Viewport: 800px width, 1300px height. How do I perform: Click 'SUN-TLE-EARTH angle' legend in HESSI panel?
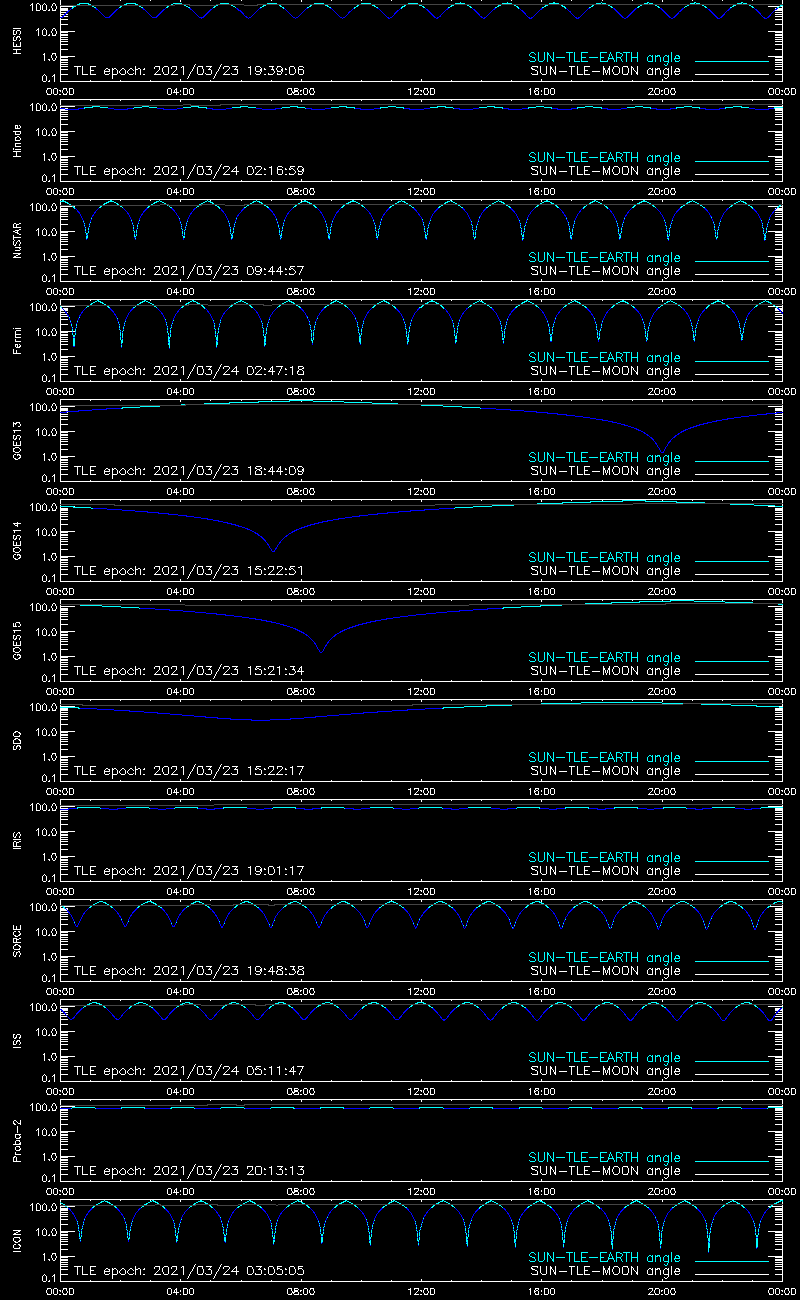pos(604,57)
